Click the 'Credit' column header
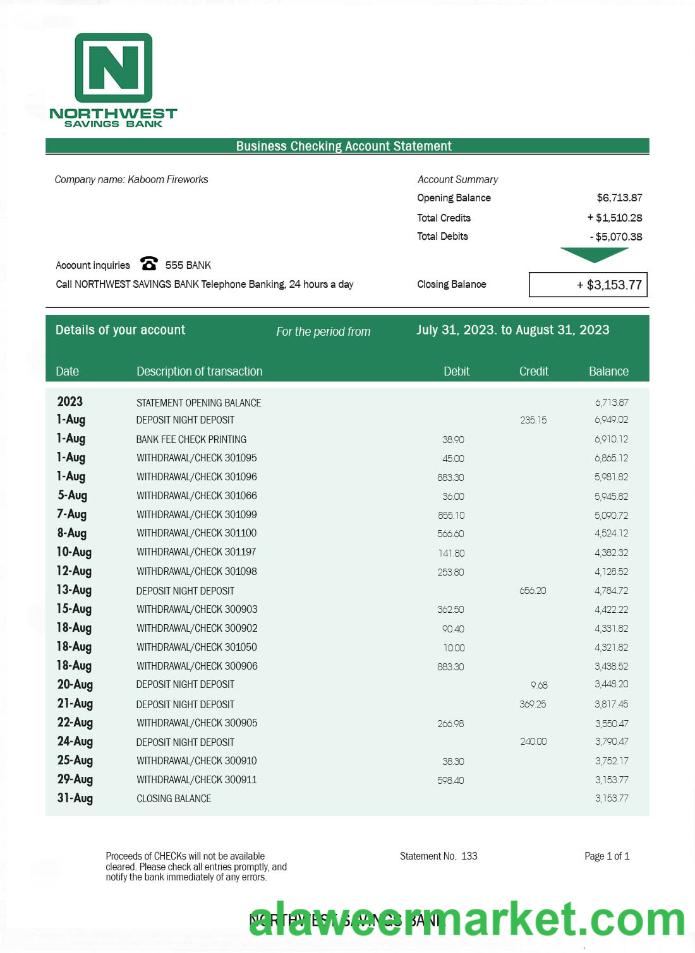This screenshot has width=695, height=953. tap(533, 371)
